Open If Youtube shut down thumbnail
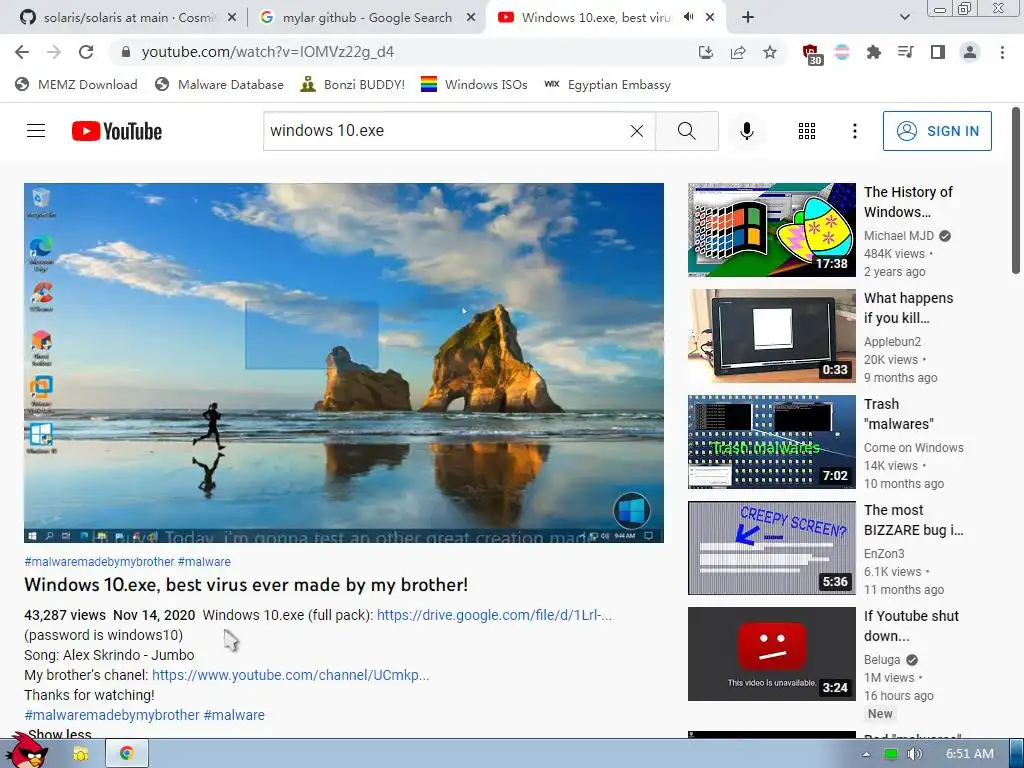This screenshot has height=768, width=1024. (x=771, y=654)
